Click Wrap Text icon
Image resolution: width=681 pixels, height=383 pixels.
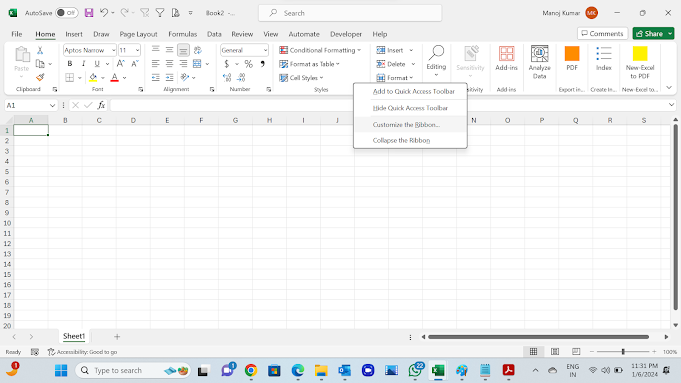198,50
